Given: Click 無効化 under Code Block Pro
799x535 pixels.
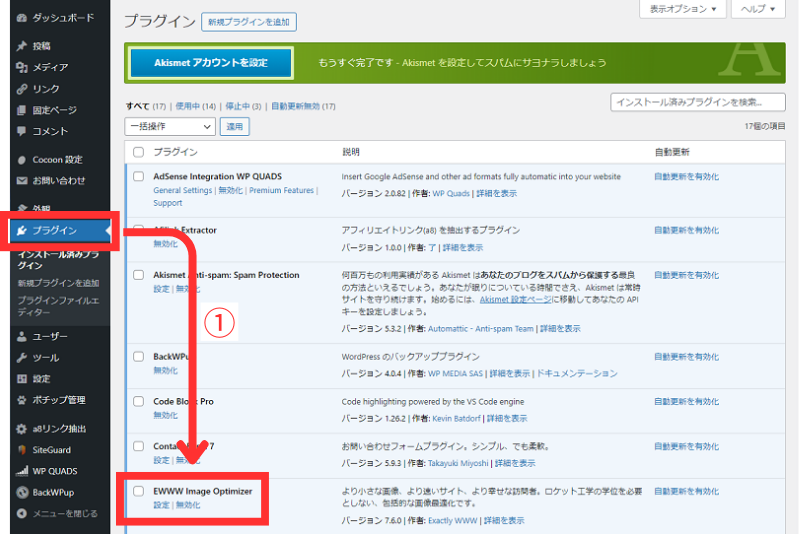Looking at the screenshot, I should click(x=166, y=415).
